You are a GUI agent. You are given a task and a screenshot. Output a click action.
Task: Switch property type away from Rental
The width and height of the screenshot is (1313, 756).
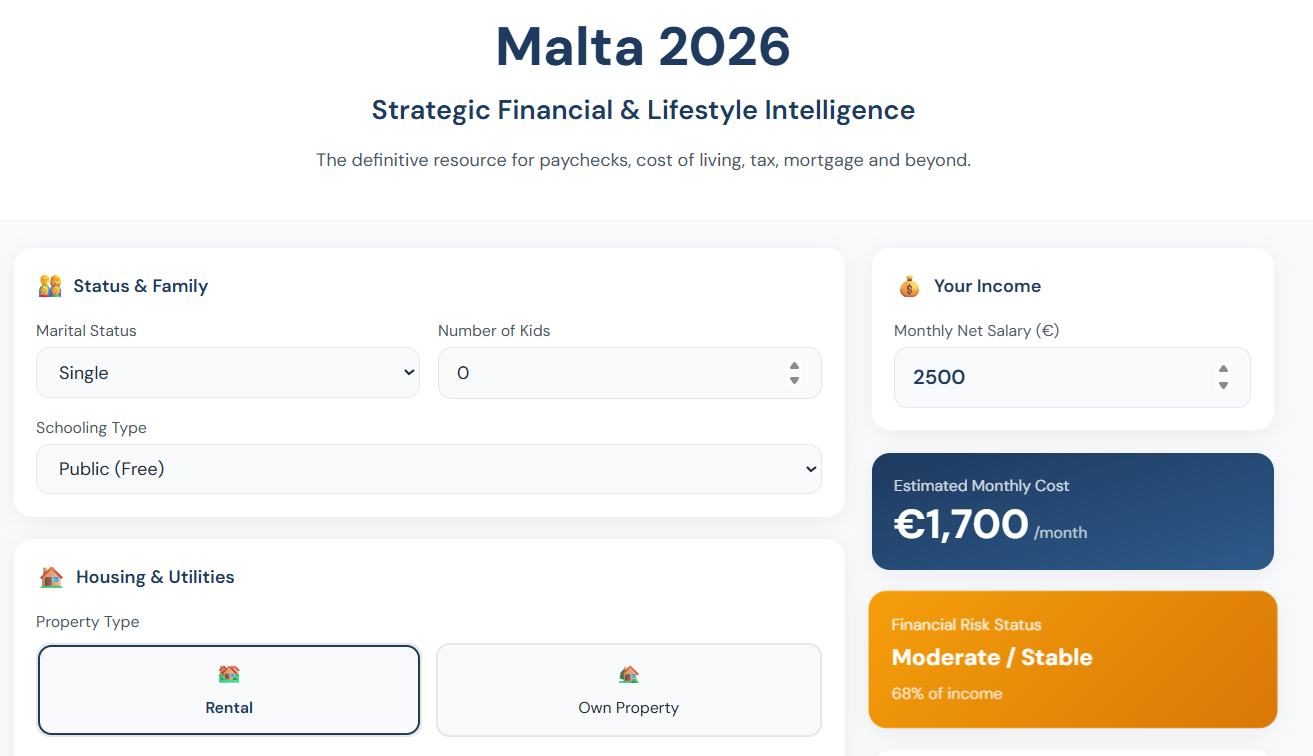pyautogui.click(x=628, y=690)
